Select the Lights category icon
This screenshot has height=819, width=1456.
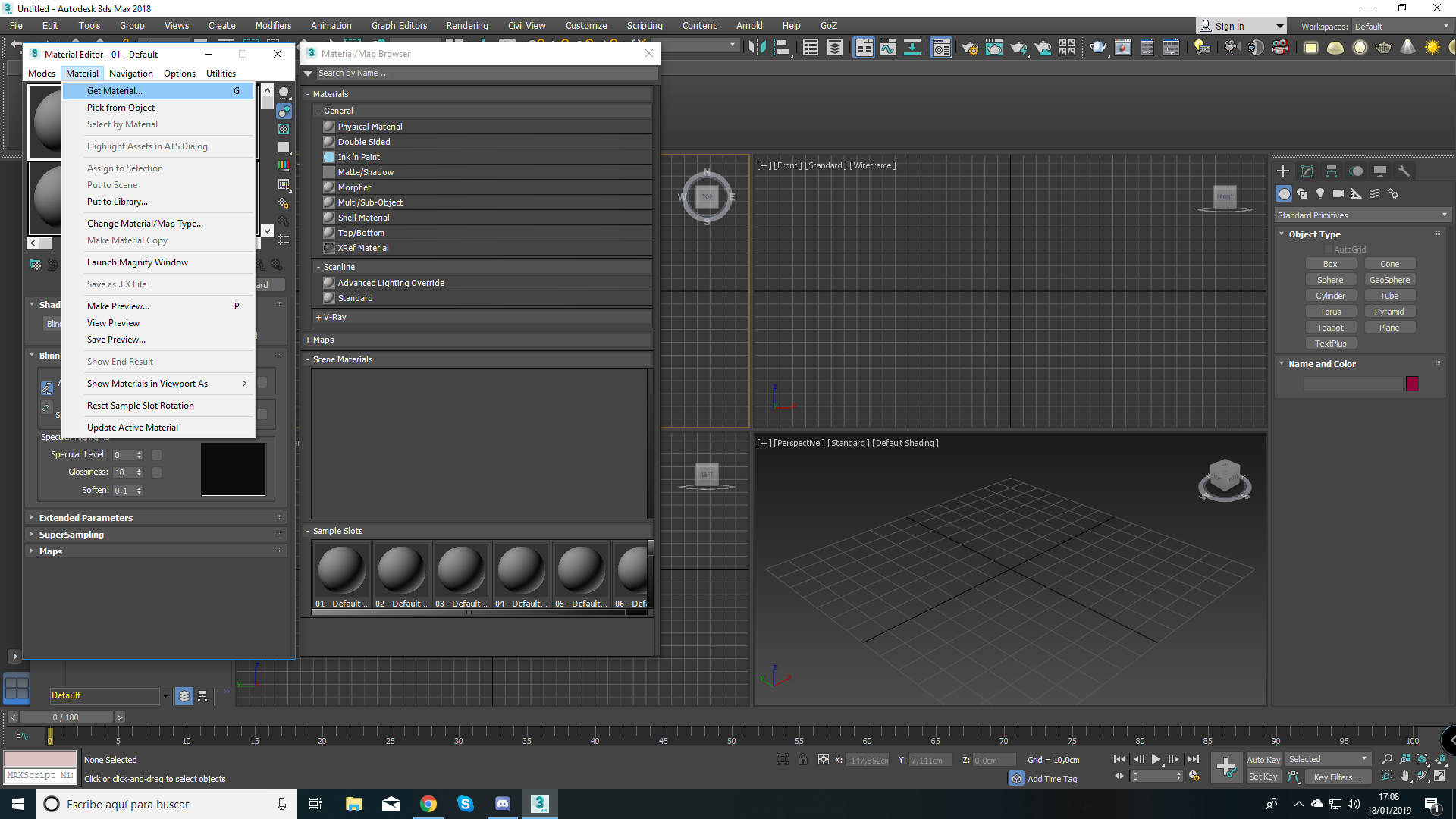pyautogui.click(x=1320, y=193)
